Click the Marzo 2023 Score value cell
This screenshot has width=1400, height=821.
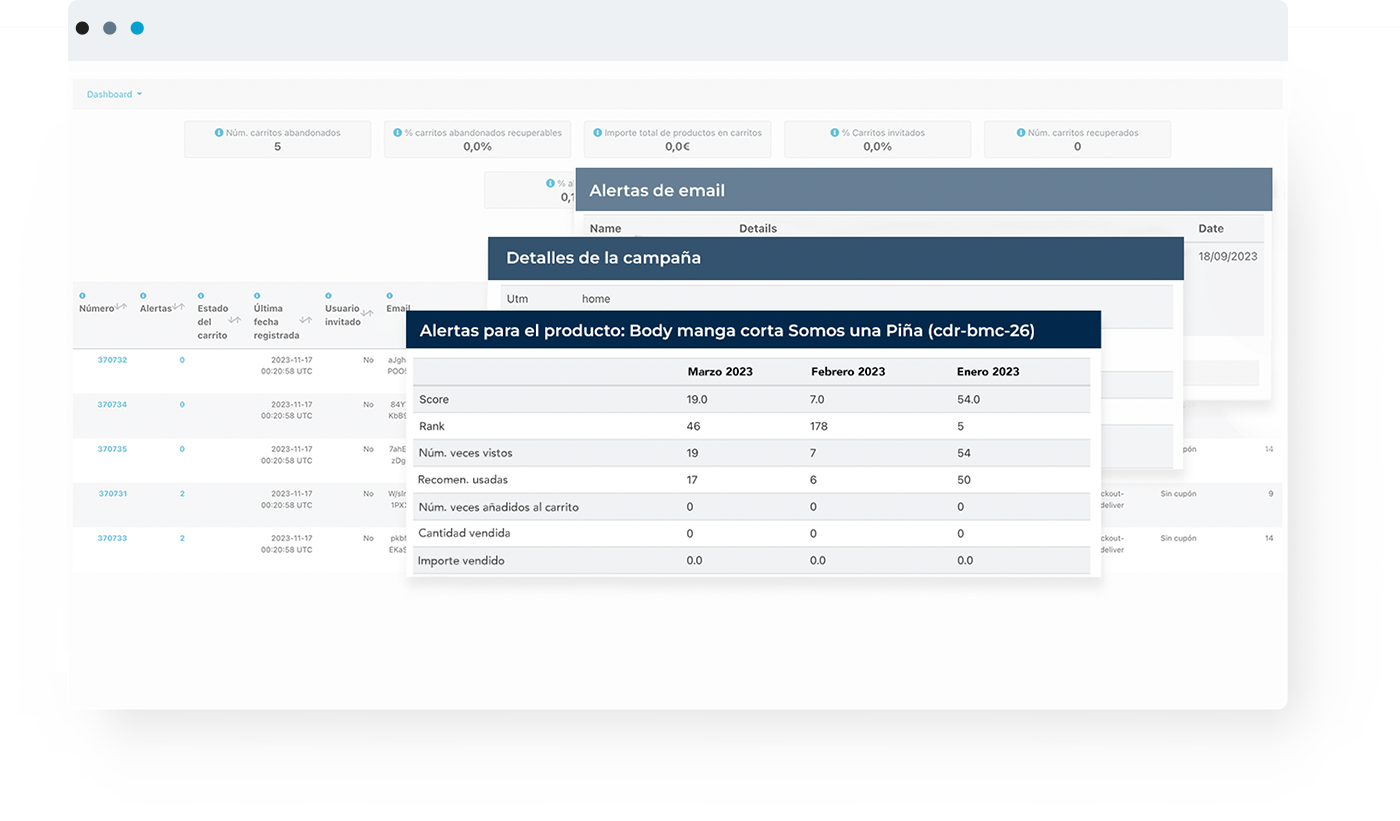[697, 399]
